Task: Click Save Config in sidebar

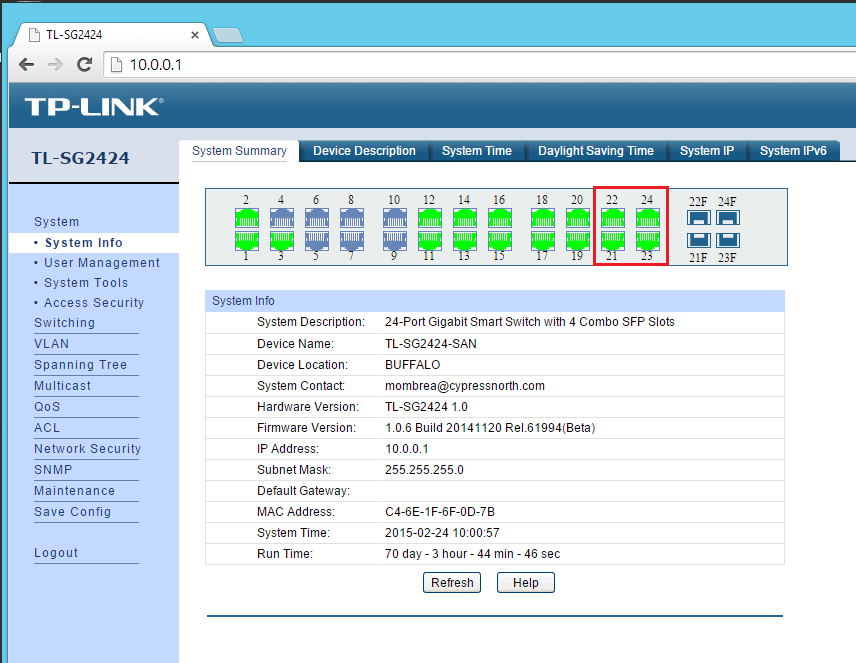Action: tap(72, 512)
